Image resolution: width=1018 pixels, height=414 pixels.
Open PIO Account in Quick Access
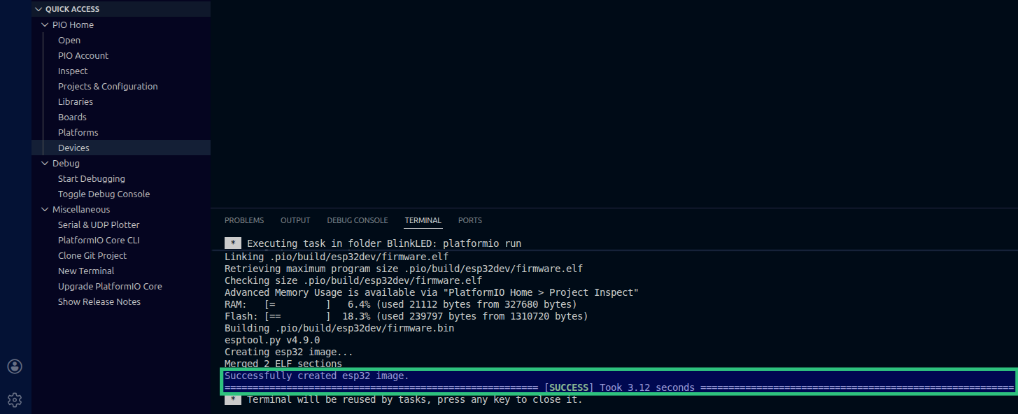coord(83,56)
